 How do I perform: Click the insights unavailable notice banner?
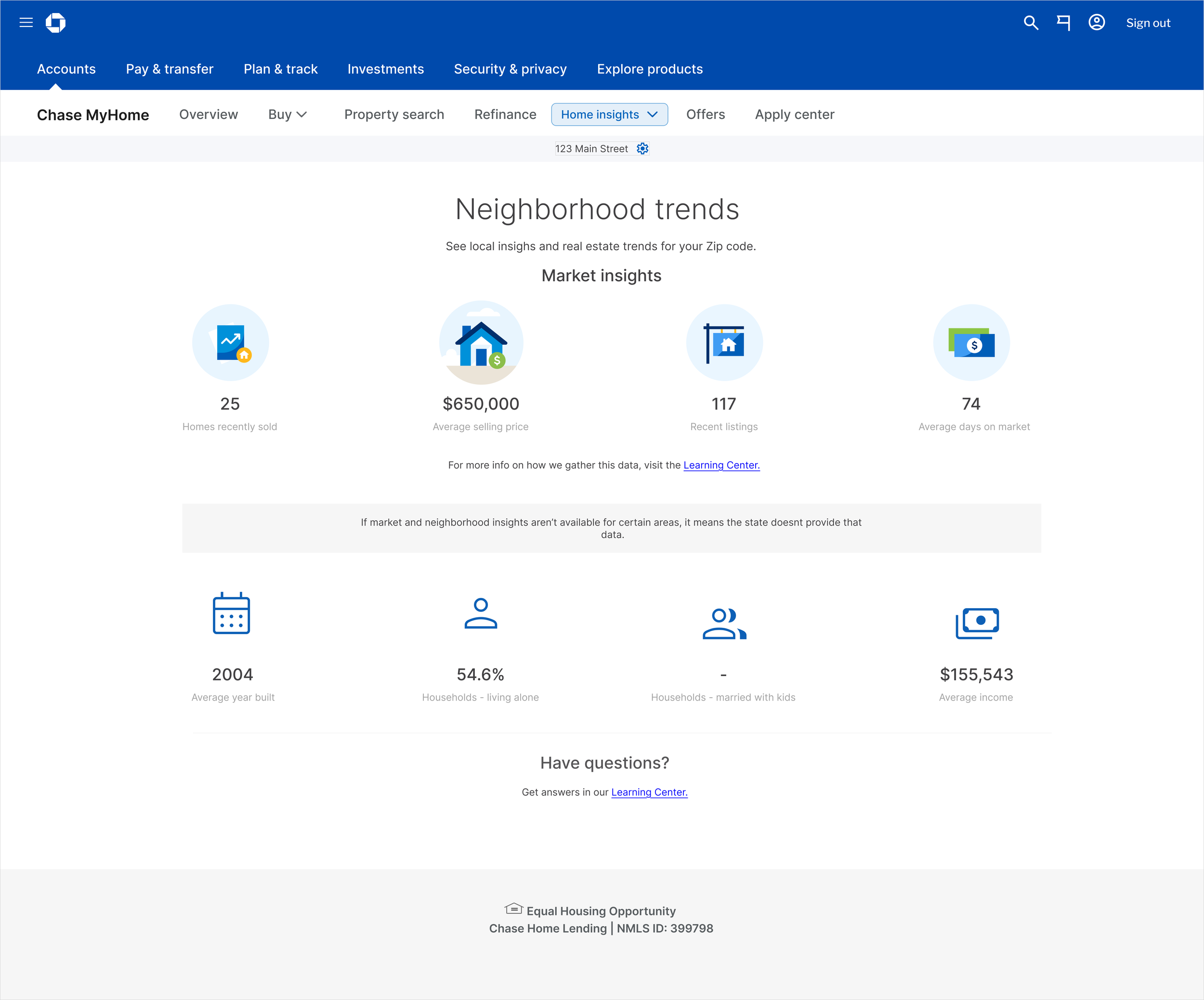tap(612, 528)
